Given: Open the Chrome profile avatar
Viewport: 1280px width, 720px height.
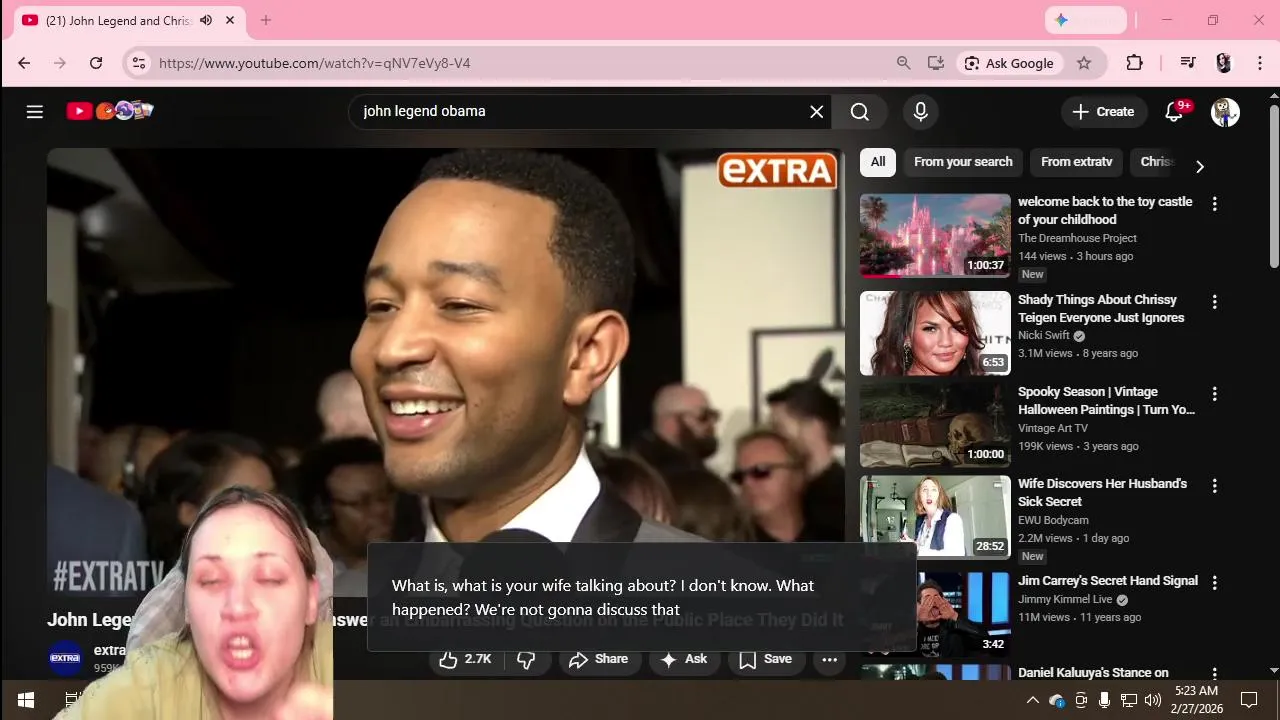Looking at the screenshot, I should 1224,63.
